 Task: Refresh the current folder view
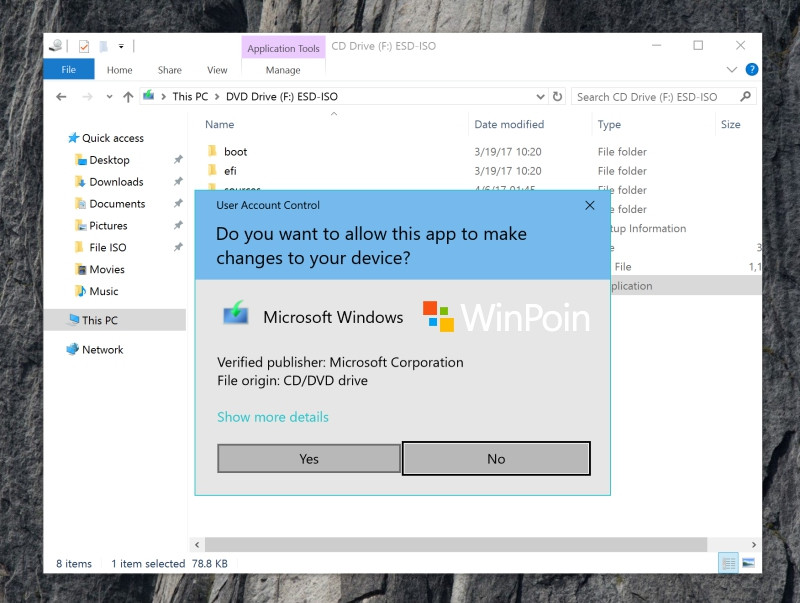click(x=557, y=96)
